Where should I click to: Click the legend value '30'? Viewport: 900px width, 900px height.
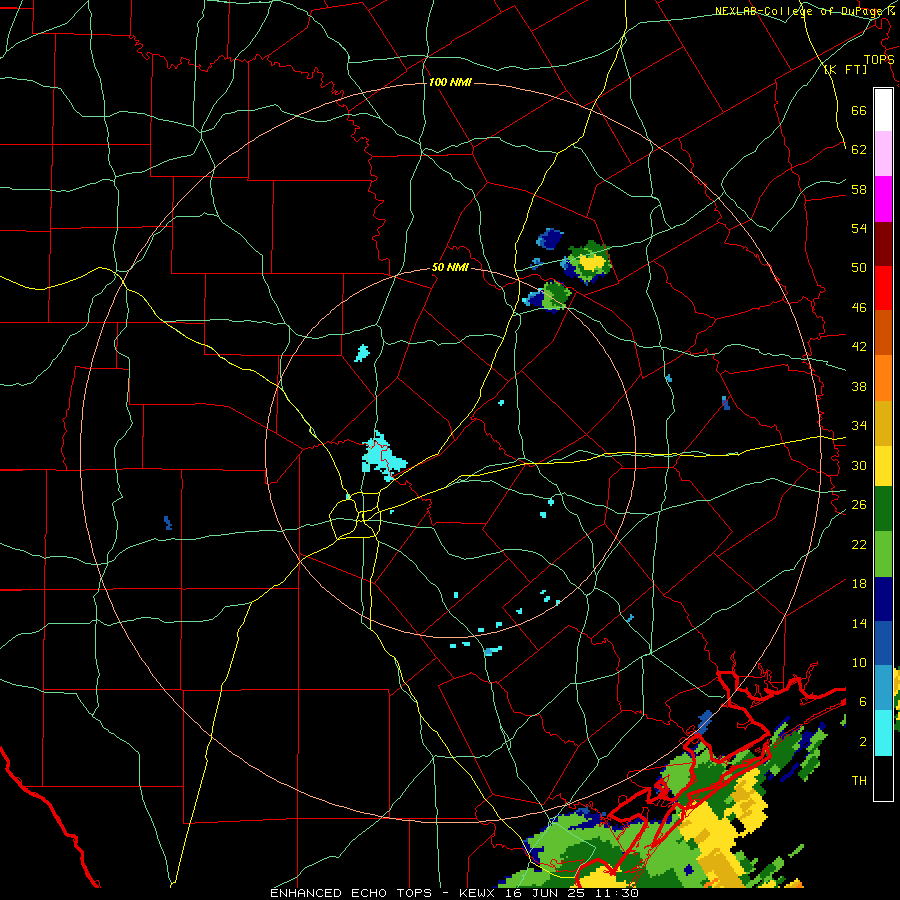point(859,465)
